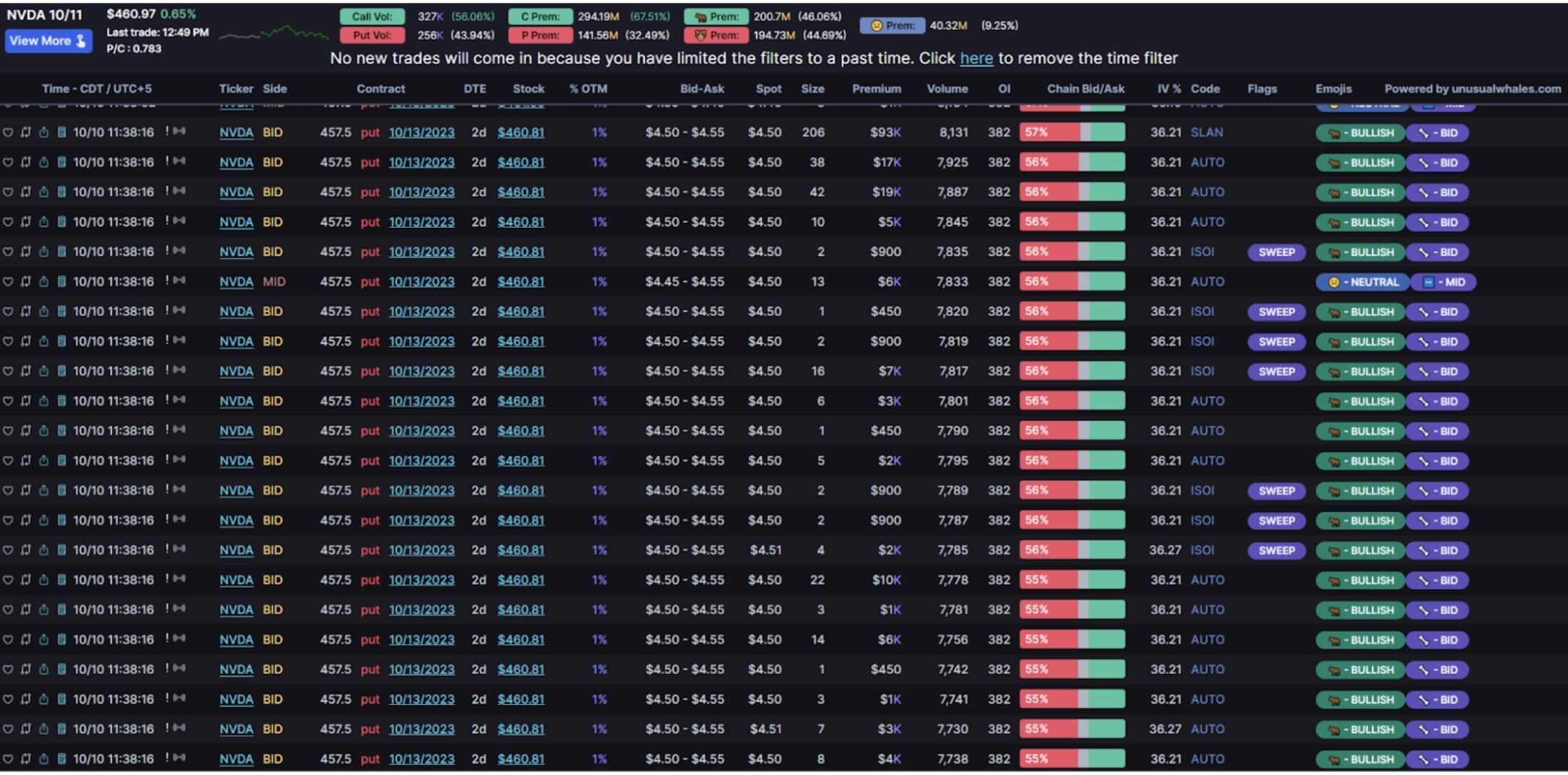Click the exclamation alert icon on the 7,795 volume row

click(x=167, y=459)
